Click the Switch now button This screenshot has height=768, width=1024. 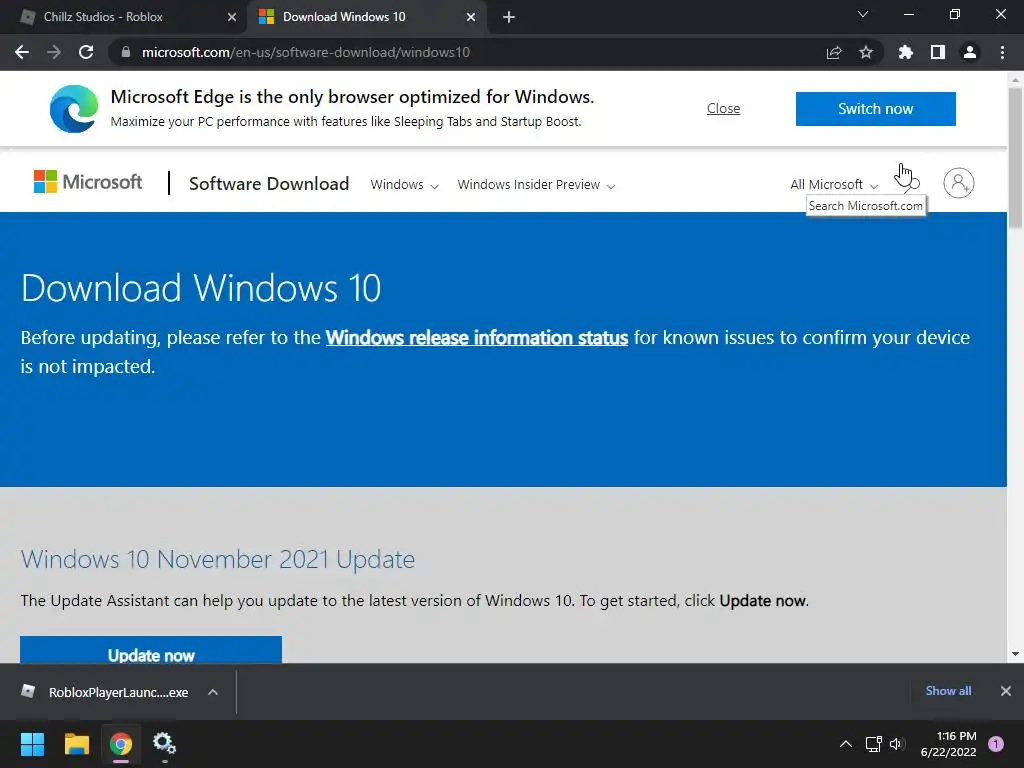click(x=876, y=108)
